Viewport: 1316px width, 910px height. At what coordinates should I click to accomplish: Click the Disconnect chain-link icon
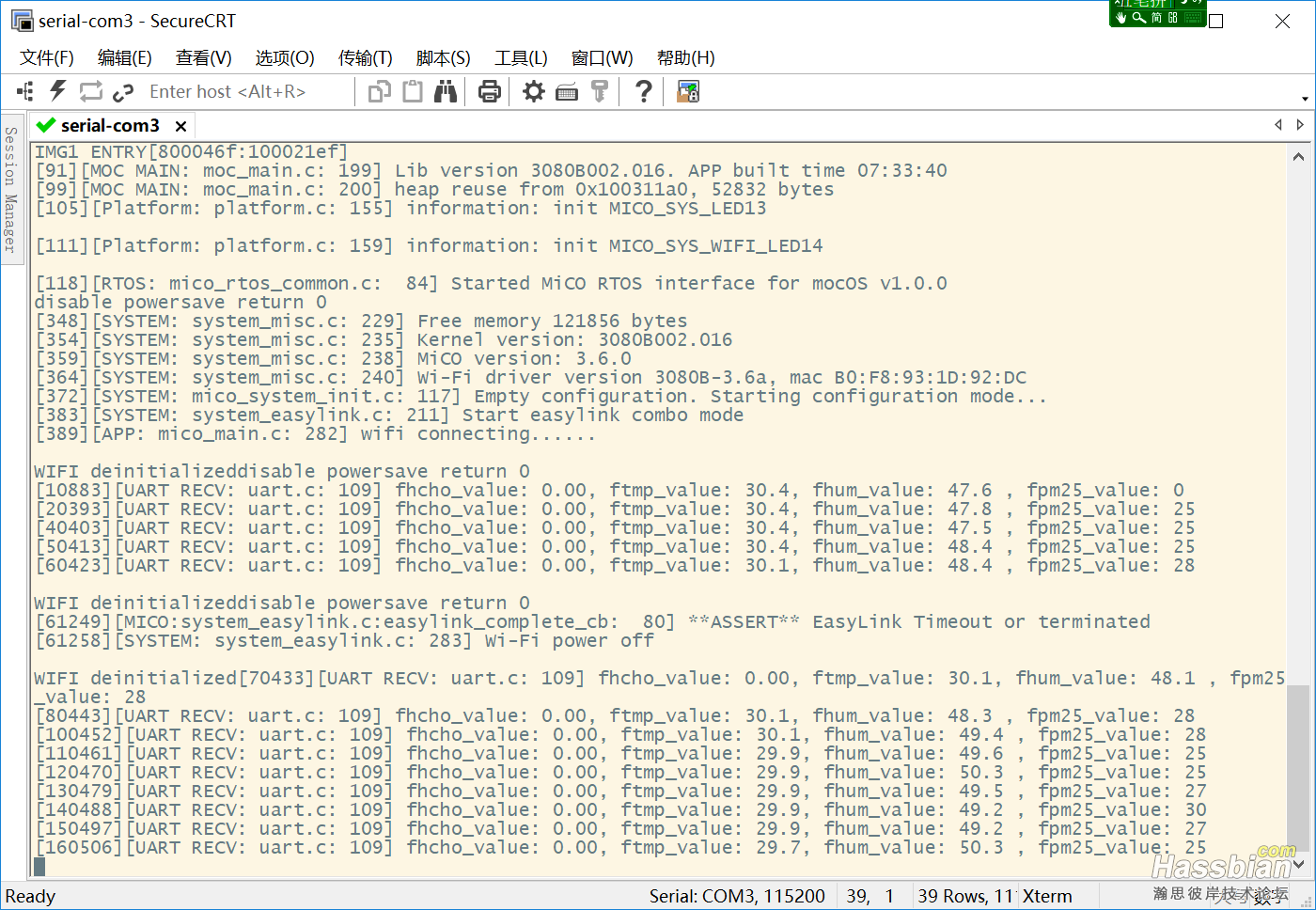[123, 92]
